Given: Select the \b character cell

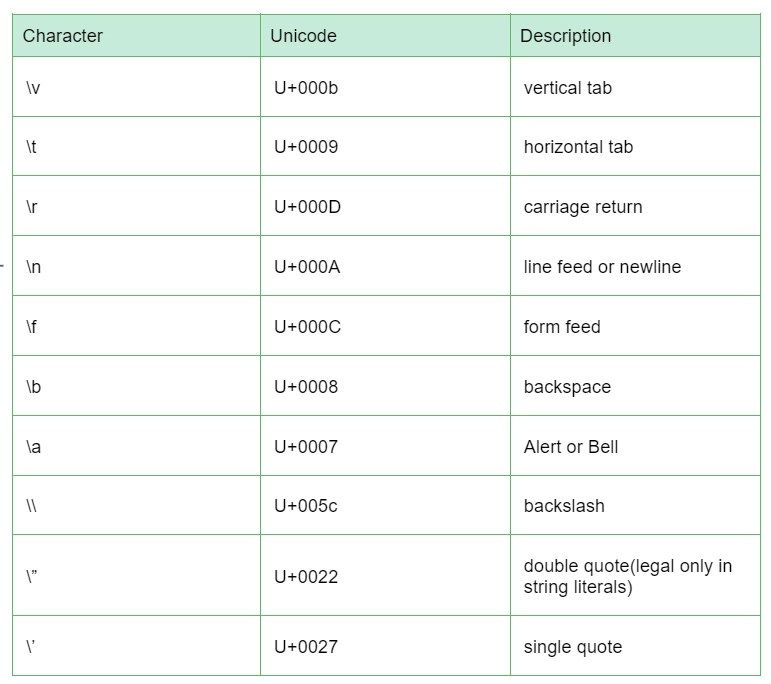Looking at the screenshot, I should click(x=136, y=386).
